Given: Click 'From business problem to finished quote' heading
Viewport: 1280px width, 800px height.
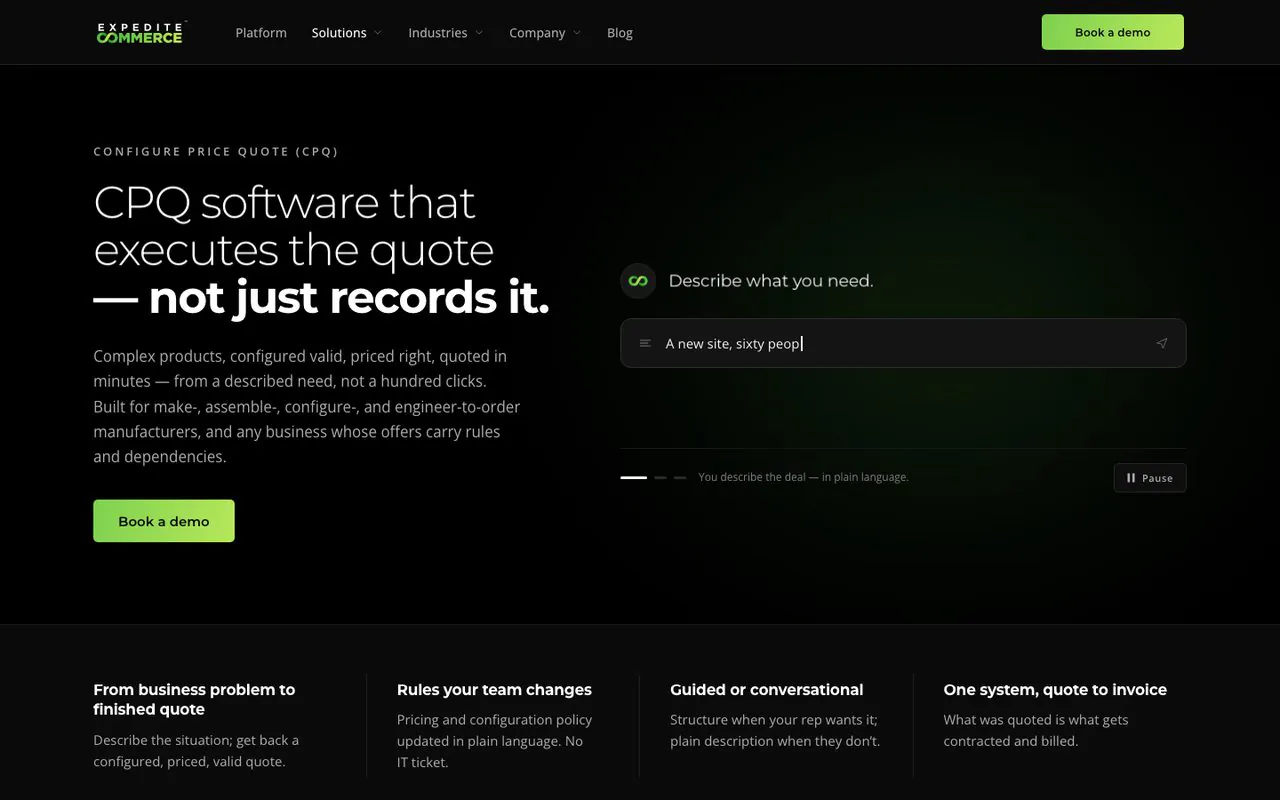Looking at the screenshot, I should (x=194, y=699).
